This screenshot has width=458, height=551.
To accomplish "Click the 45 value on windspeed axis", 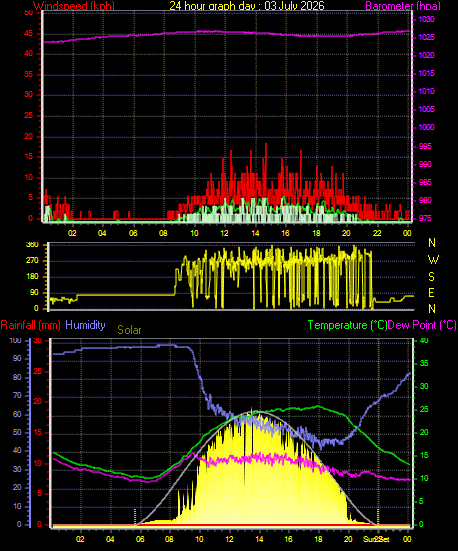I will (28, 34).
